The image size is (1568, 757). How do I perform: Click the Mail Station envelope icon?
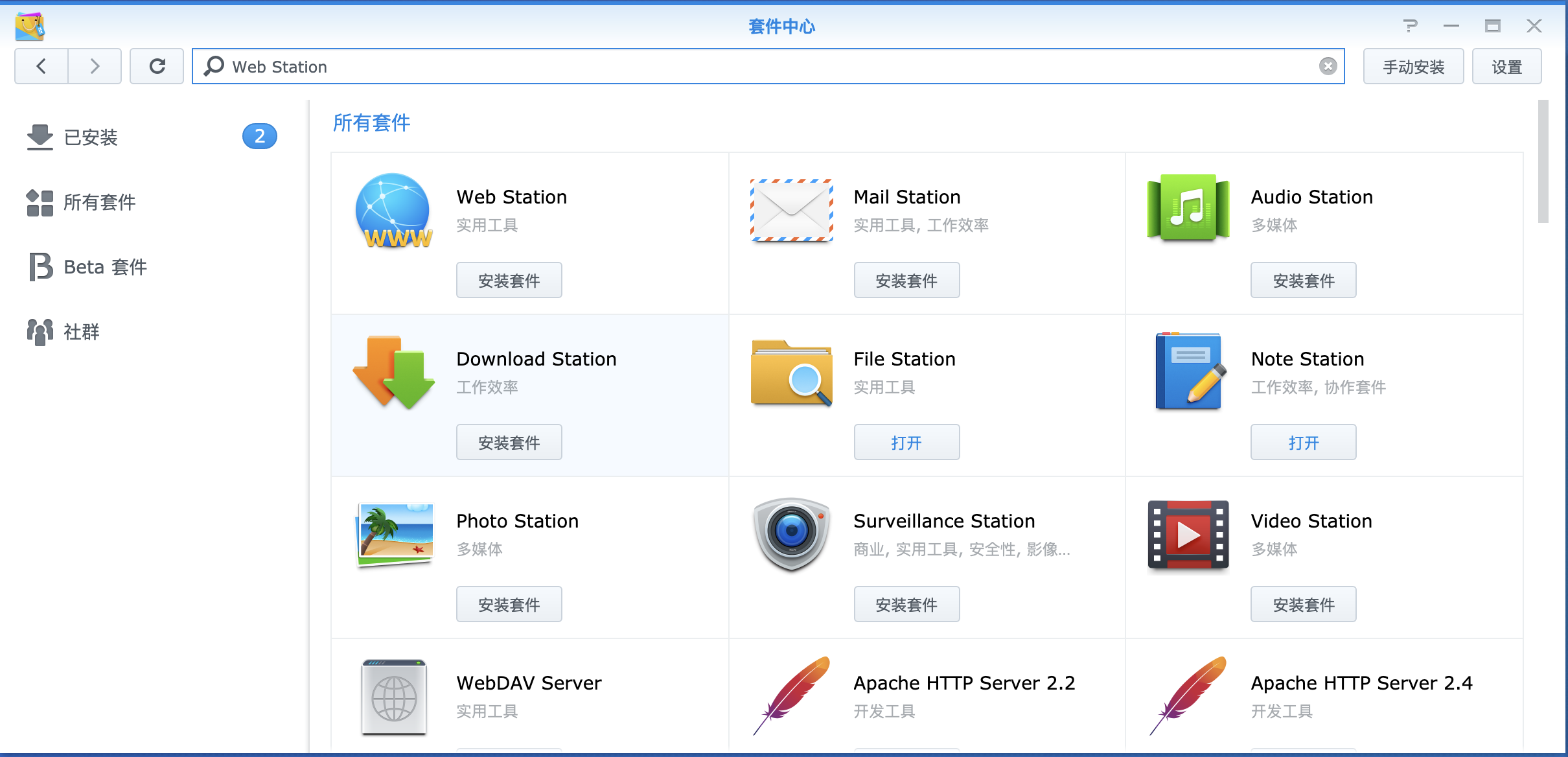tap(791, 210)
